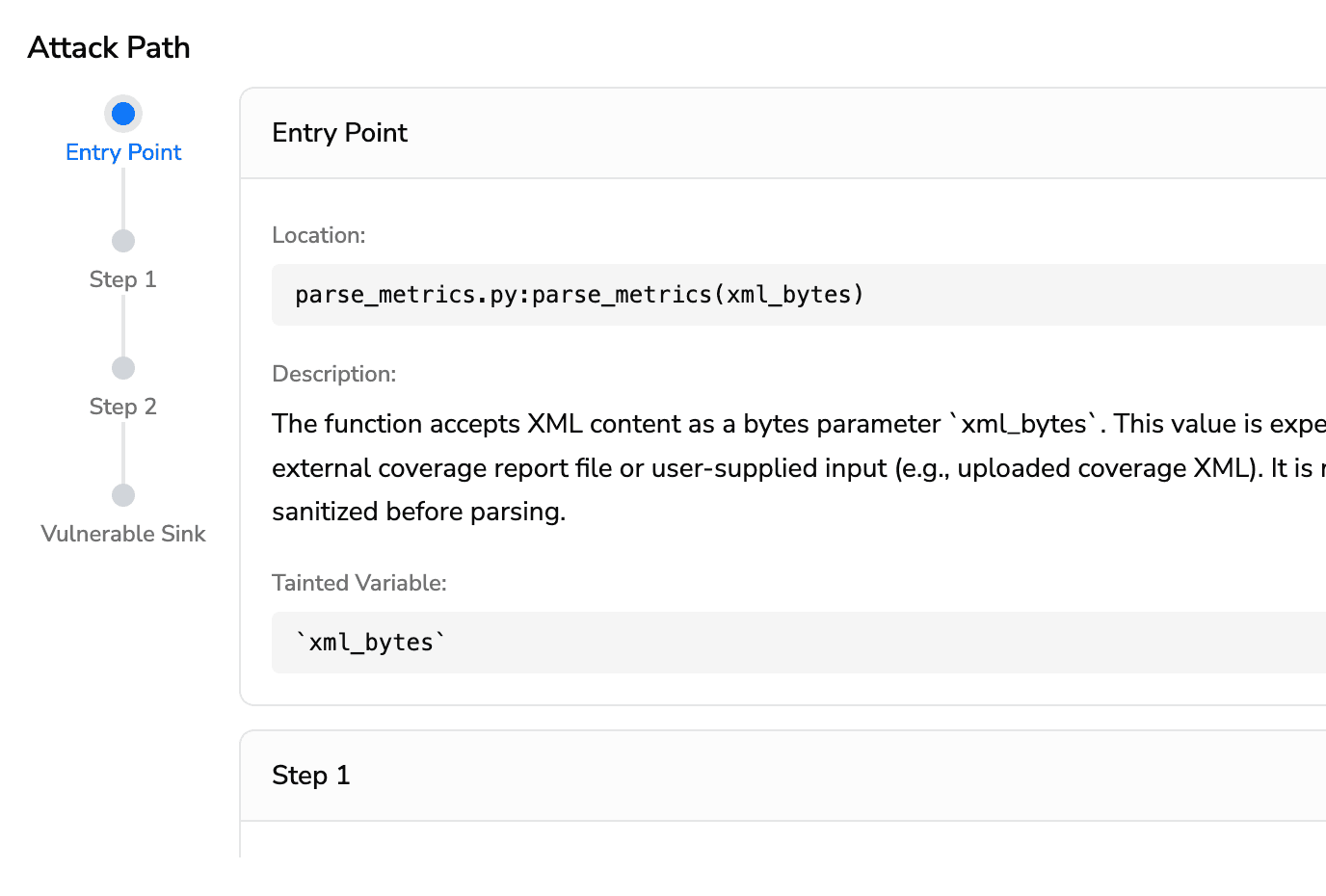Open the Step 1 panel title

311,776
